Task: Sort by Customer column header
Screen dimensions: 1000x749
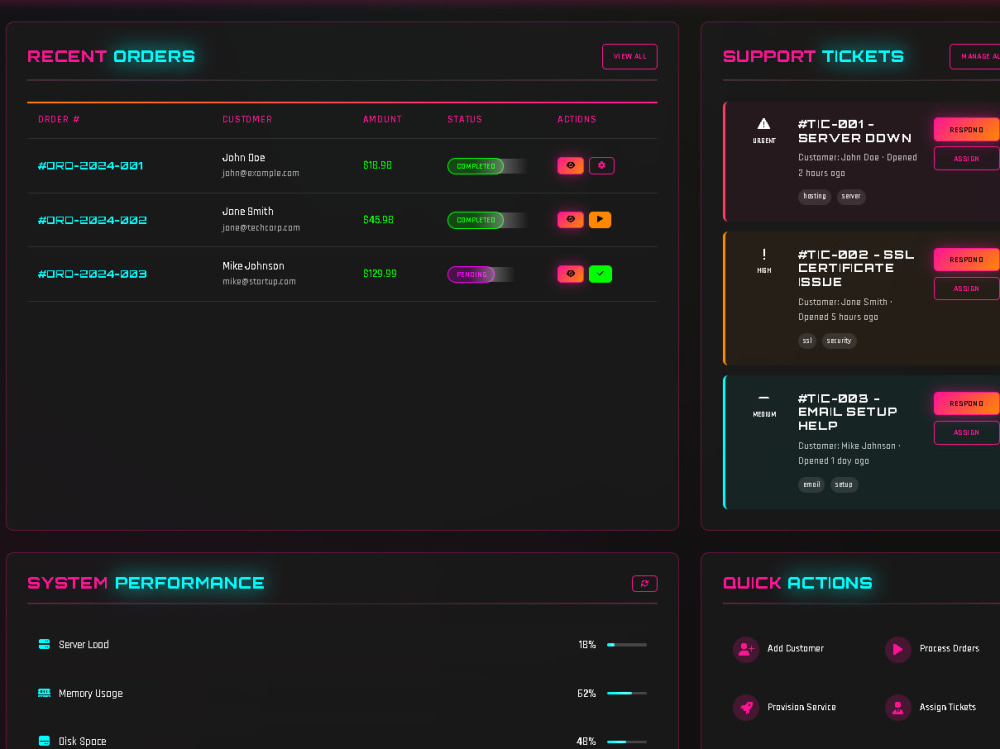Action: (x=247, y=119)
